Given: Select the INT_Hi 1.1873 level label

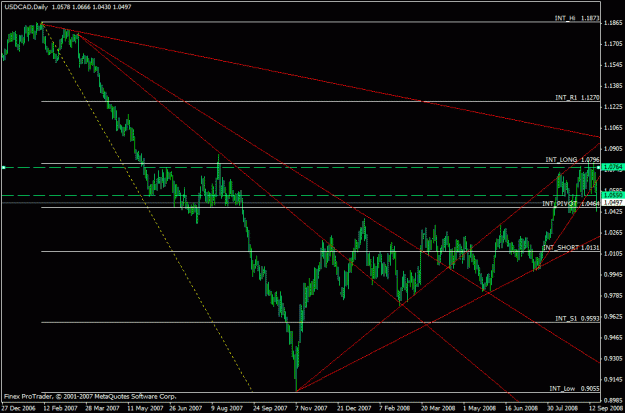Looking at the screenshot, I should pyautogui.click(x=577, y=18).
